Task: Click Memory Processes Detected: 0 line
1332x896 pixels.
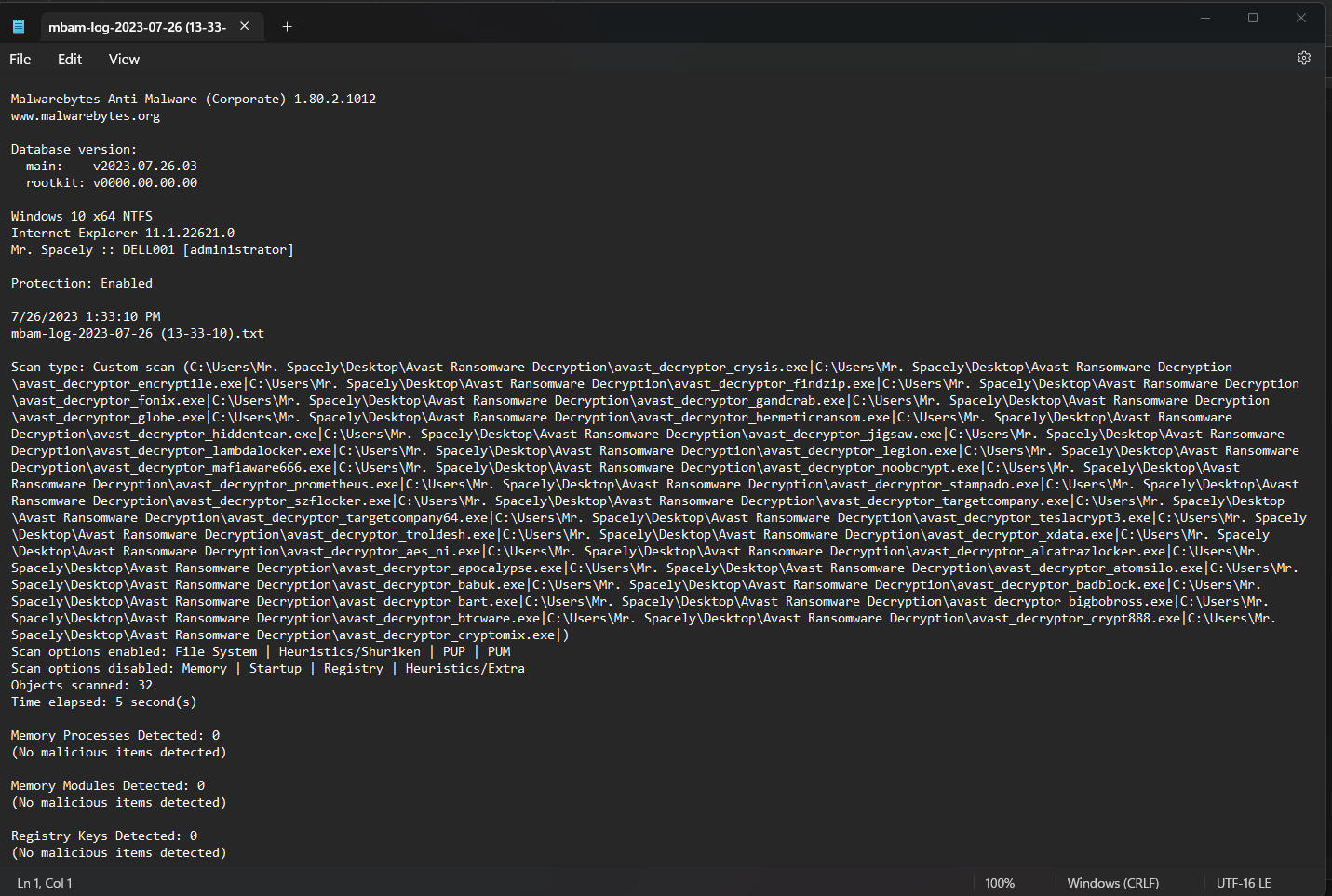Action: 115,735
